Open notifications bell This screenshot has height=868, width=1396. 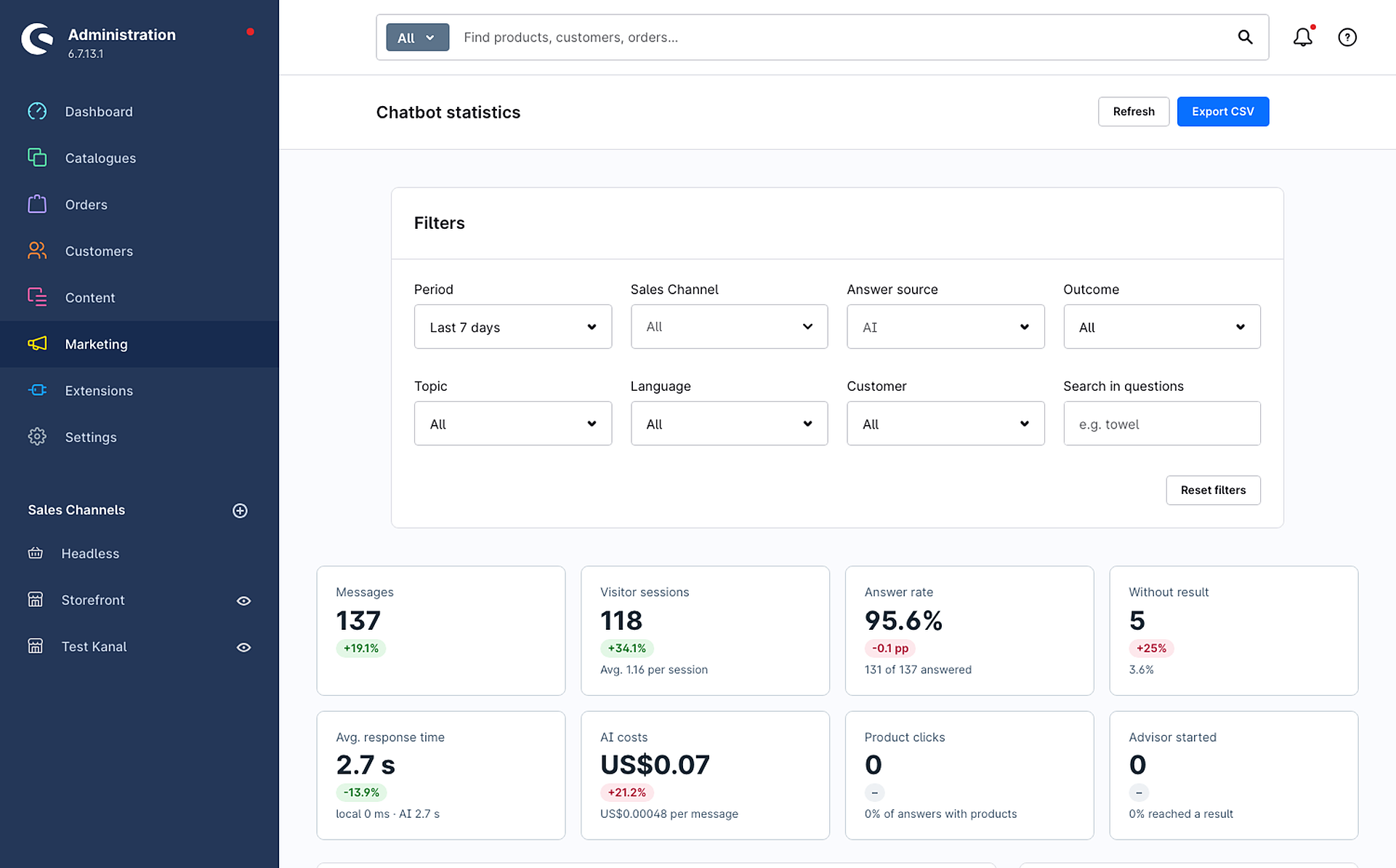[x=1303, y=37]
